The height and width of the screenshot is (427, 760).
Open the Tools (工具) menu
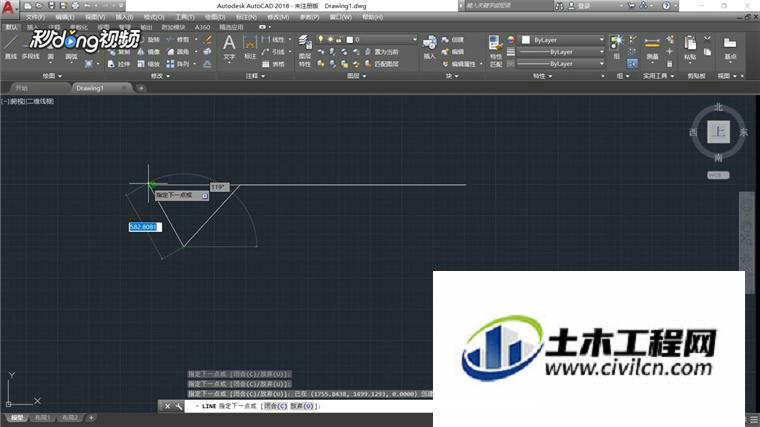[x=185, y=17]
